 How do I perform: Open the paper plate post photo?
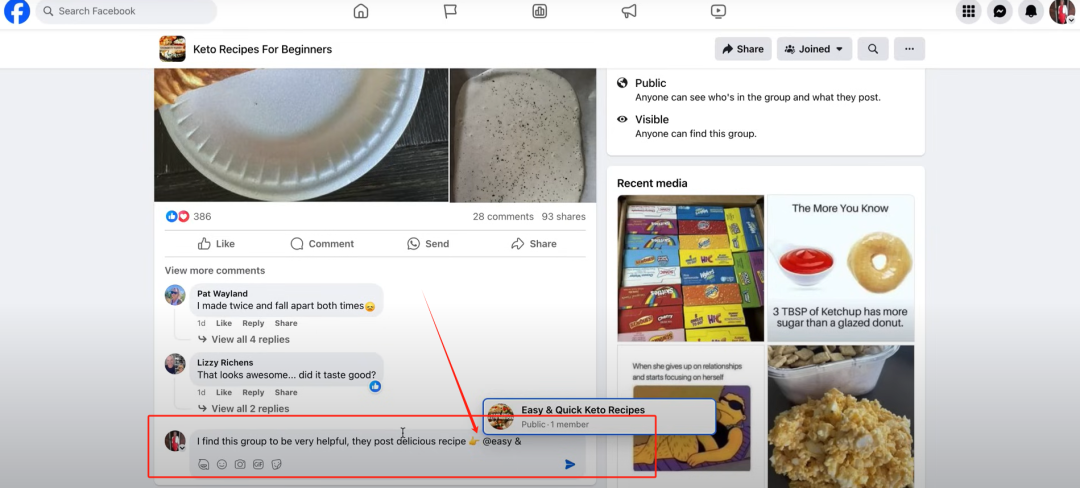(301, 135)
